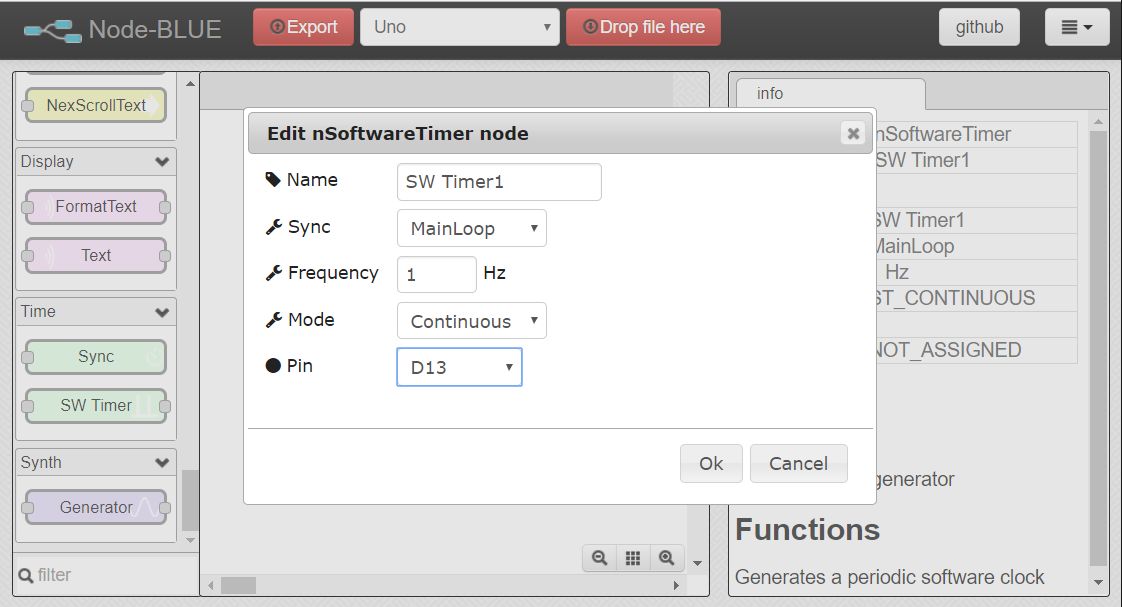Click the zoom out icon

[600, 558]
